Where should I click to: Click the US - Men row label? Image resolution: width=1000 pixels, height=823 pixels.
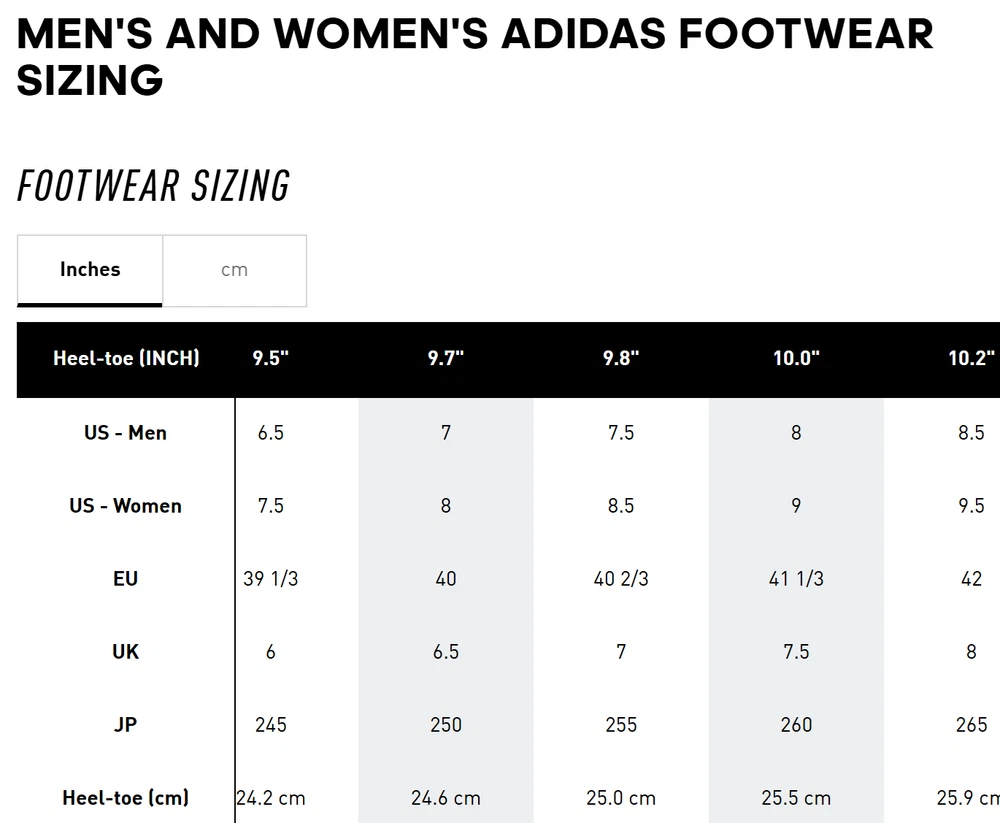click(126, 433)
